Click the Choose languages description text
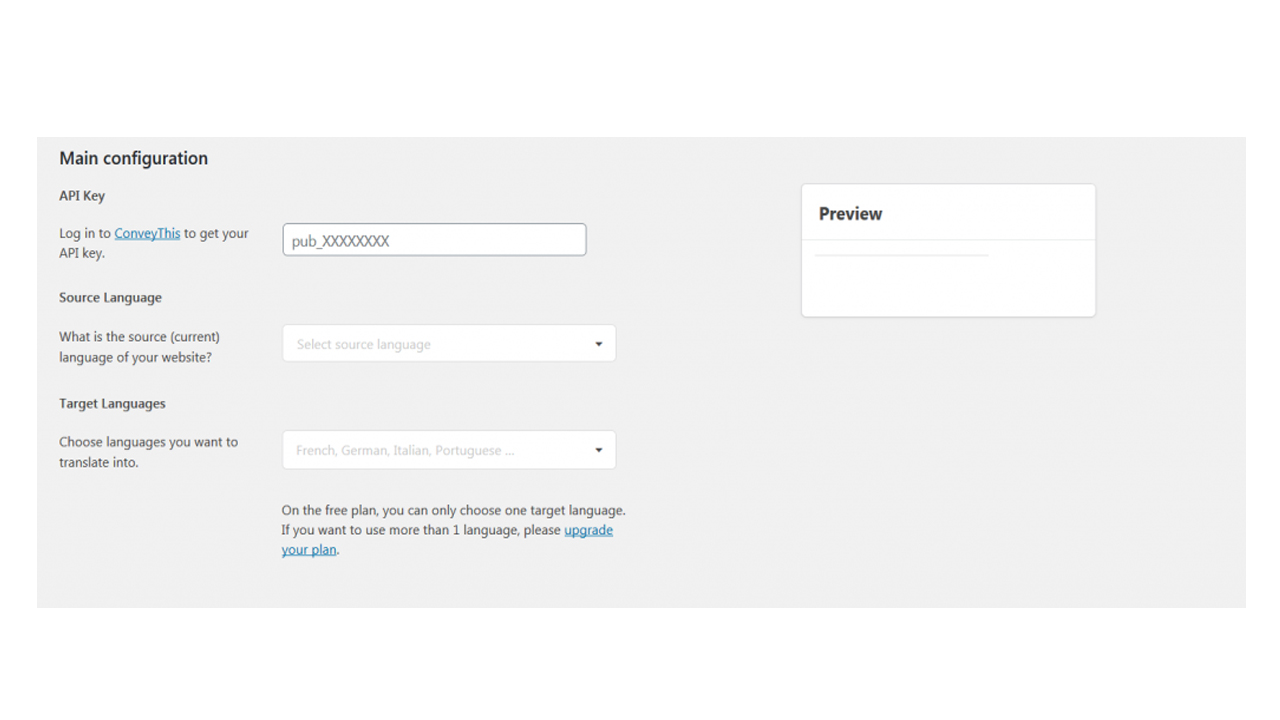 (148, 452)
